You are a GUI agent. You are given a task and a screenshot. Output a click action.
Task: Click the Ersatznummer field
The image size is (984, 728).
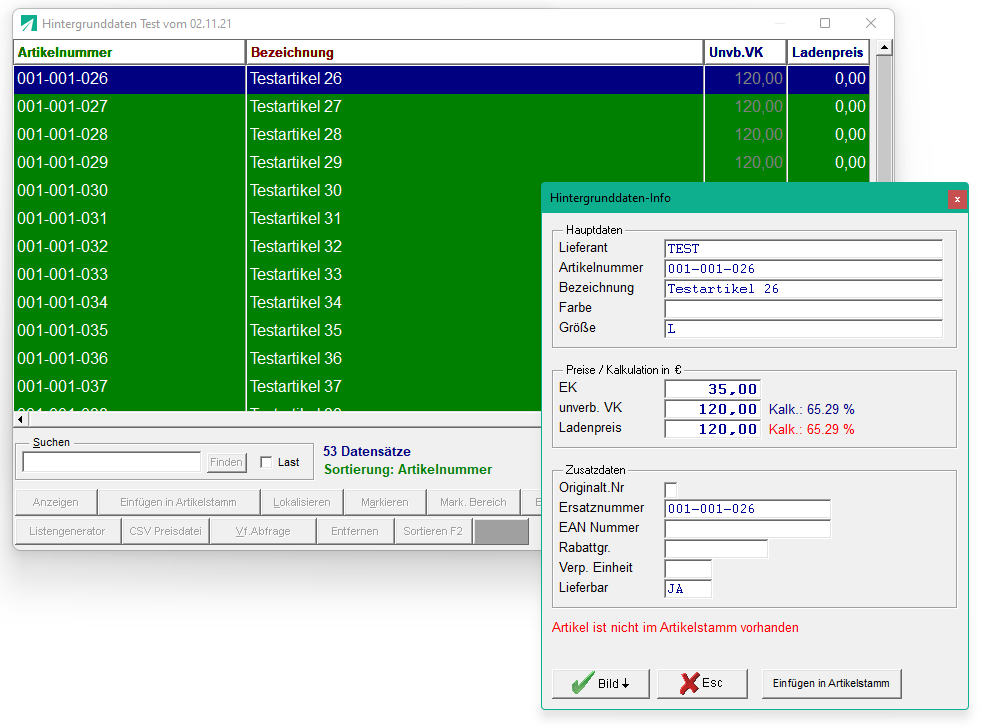(x=747, y=509)
